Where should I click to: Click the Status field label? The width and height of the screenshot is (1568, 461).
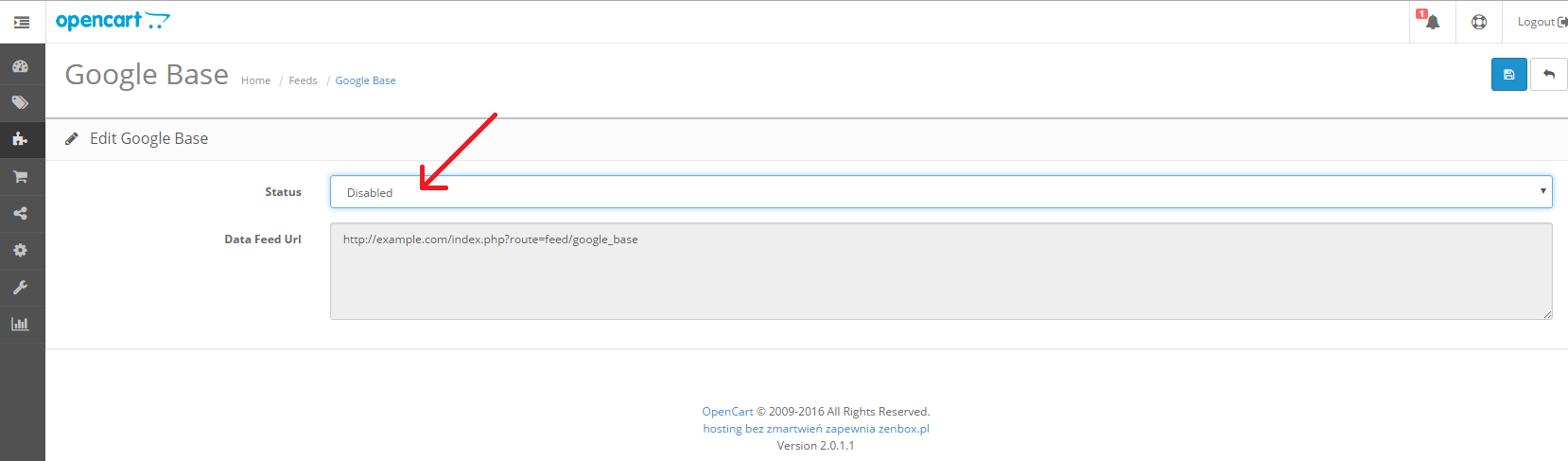283,192
